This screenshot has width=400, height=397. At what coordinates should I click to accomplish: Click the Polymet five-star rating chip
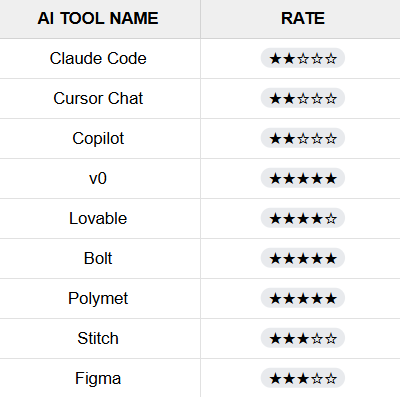point(303,298)
